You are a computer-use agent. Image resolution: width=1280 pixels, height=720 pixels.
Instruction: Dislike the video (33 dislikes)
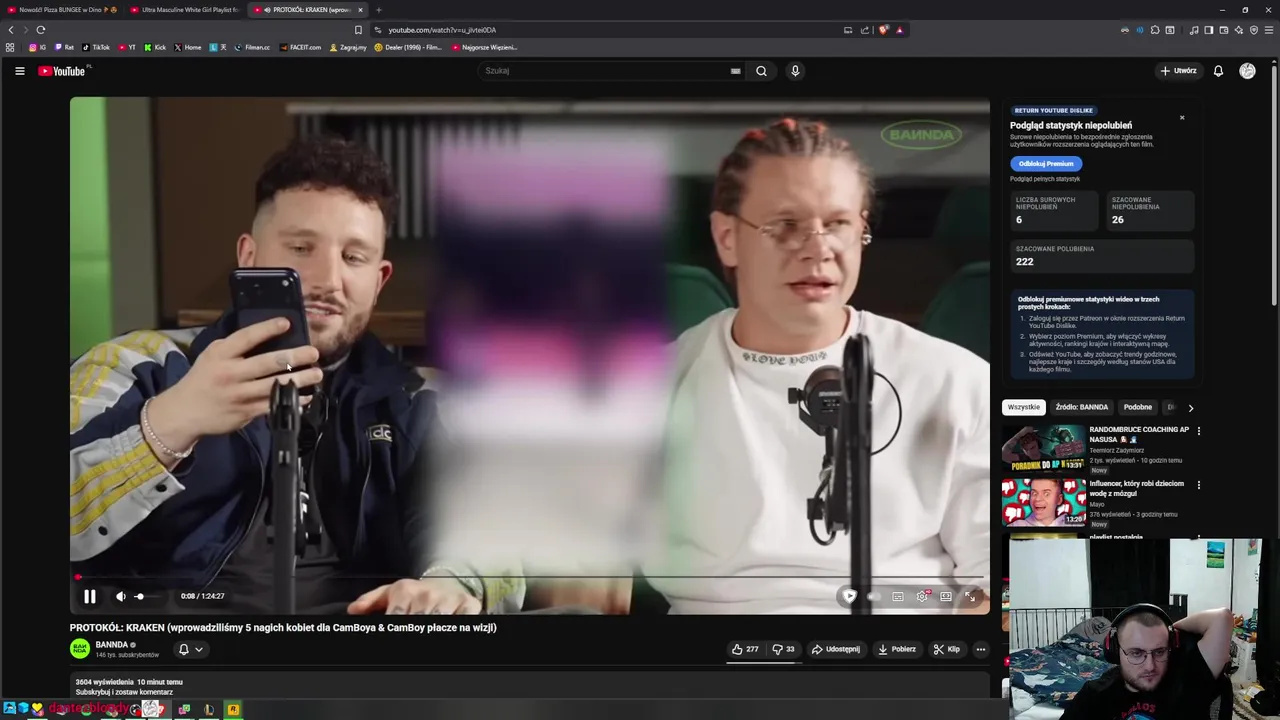point(783,649)
